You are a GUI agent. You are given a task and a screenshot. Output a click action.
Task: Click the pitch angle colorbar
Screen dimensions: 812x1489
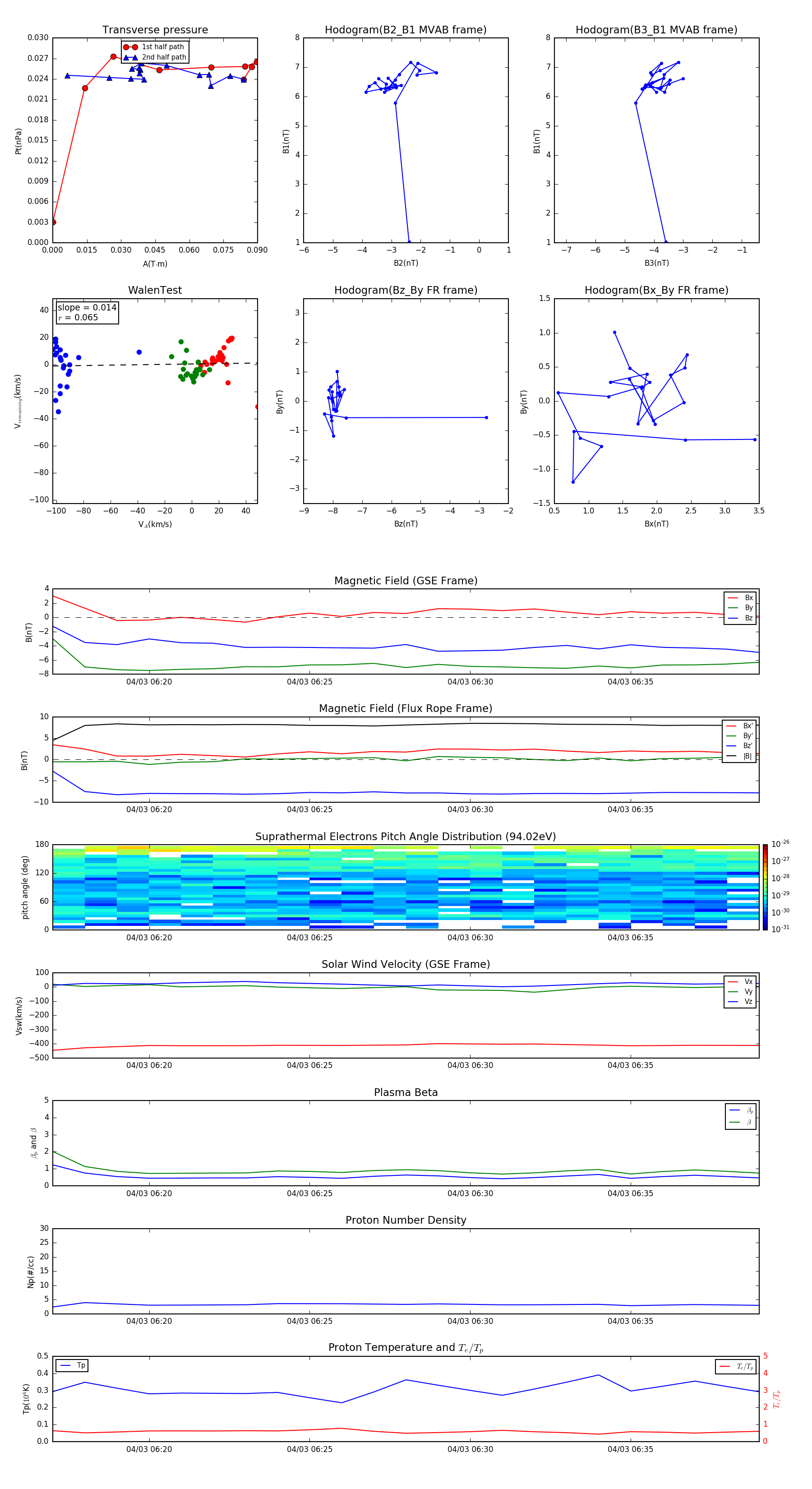tap(765, 887)
